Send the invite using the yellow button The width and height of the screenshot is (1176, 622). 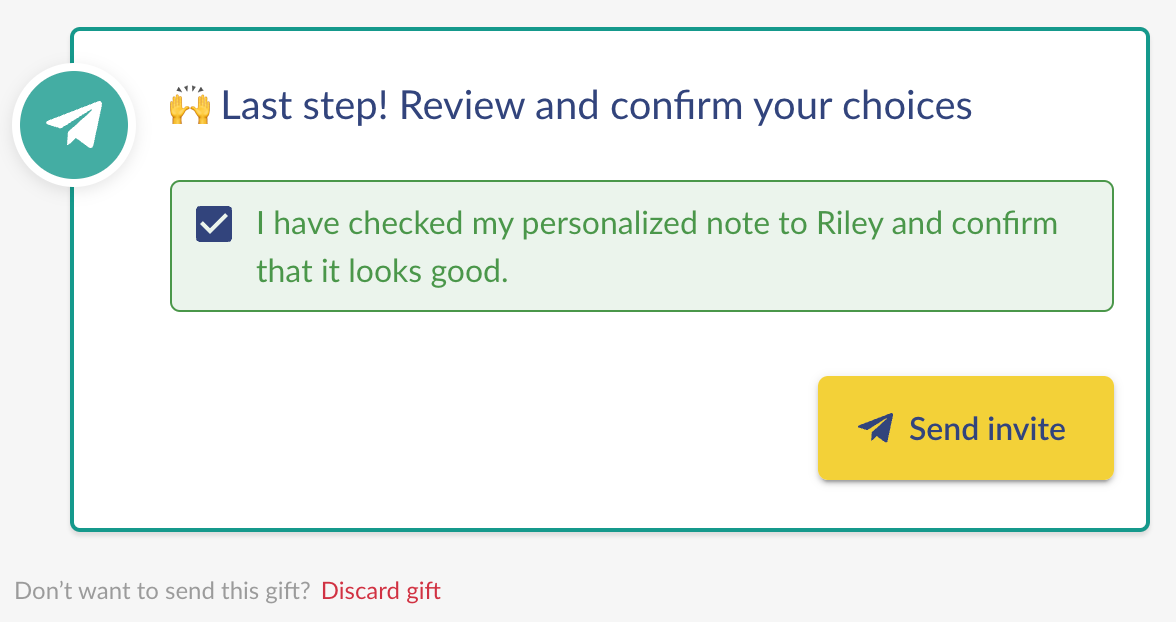click(x=965, y=428)
